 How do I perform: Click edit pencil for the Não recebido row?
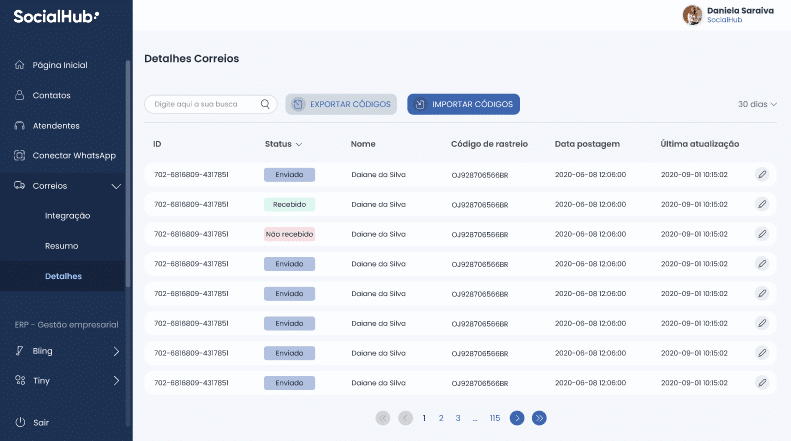[762, 234]
